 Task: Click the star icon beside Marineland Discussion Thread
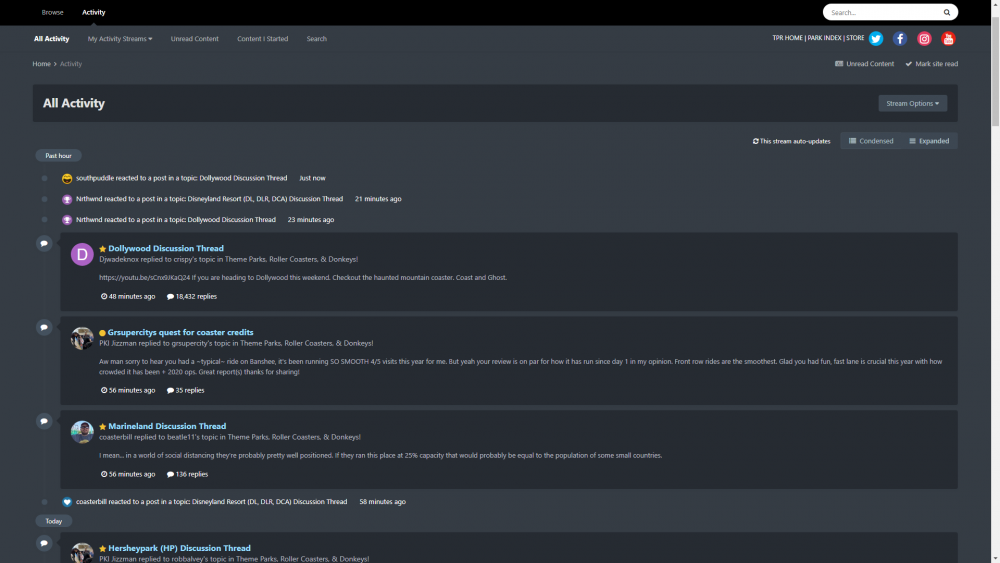(x=102, y=427)
